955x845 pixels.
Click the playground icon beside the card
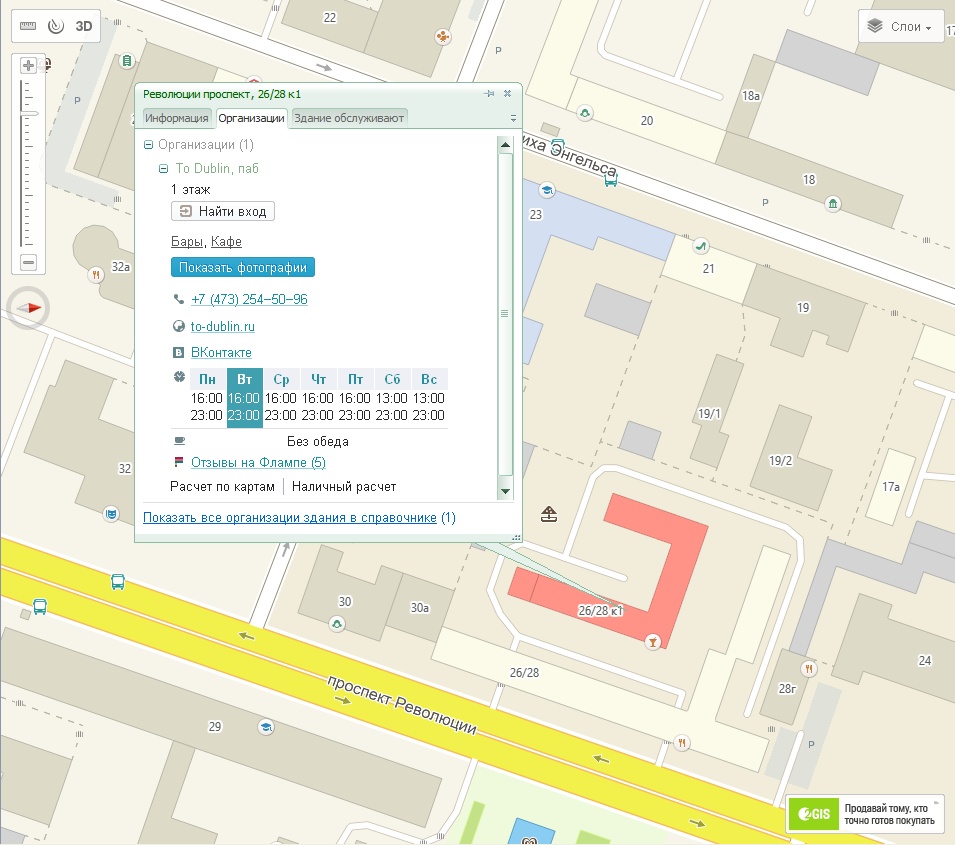pos(549,514)
